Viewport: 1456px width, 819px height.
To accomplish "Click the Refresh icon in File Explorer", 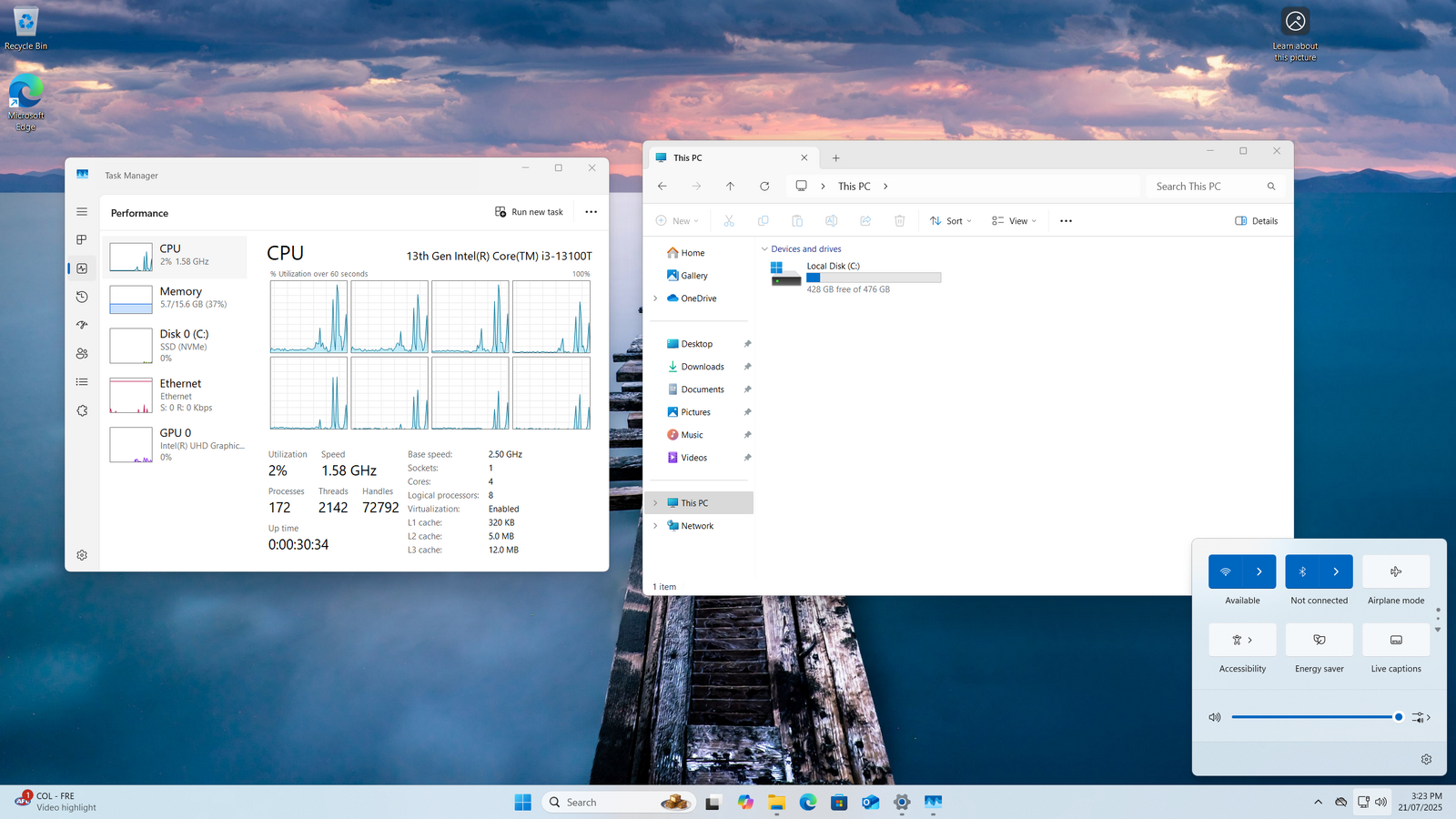I will click(764, 187).
